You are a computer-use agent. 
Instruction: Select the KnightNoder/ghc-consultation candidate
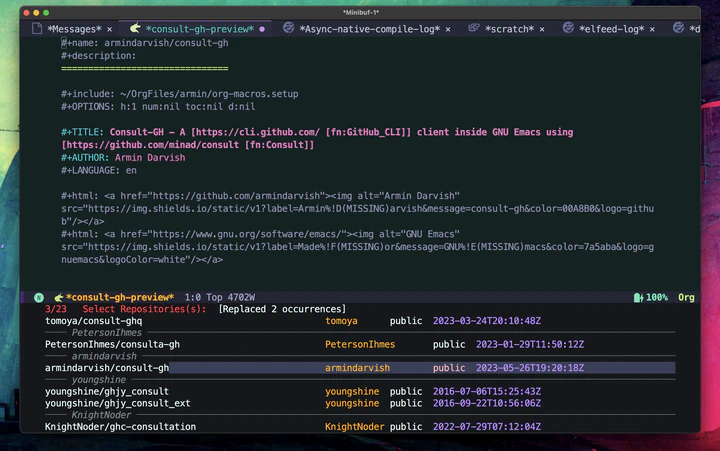360,427
